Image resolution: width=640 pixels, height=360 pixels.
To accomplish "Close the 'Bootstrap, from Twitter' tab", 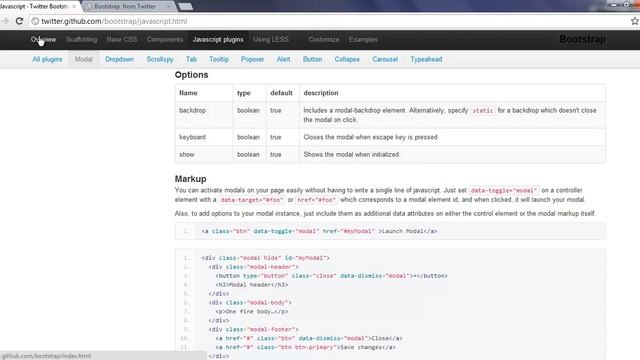I will 169,7.
